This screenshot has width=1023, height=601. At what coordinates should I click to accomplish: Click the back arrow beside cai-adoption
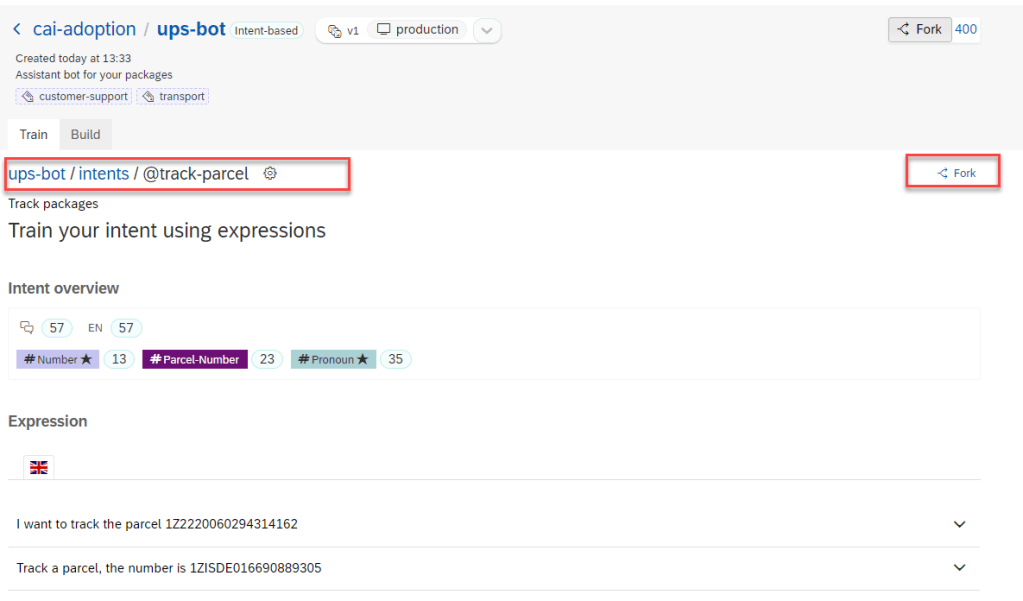tap(16, 30)
